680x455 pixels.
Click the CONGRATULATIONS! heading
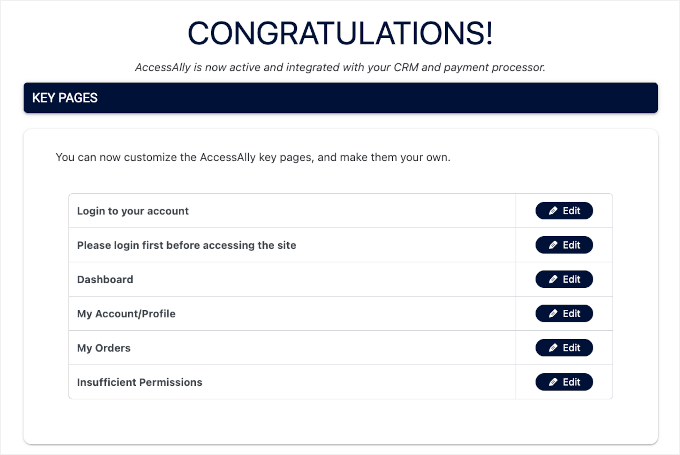(340, 33)
